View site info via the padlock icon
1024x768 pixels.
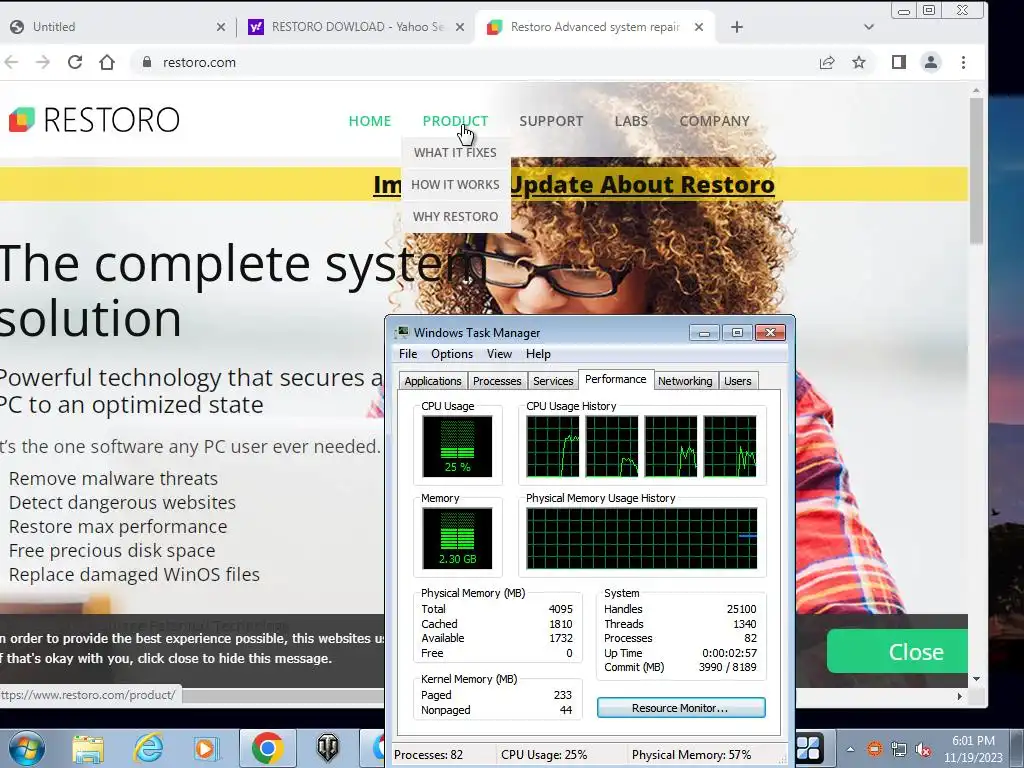pos(147,62)
